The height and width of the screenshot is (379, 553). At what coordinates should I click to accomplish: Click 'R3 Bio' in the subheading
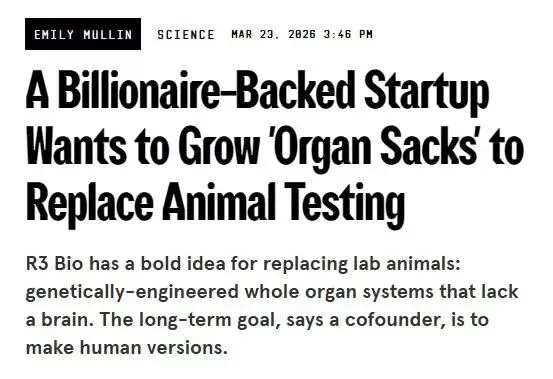point(49,263)
